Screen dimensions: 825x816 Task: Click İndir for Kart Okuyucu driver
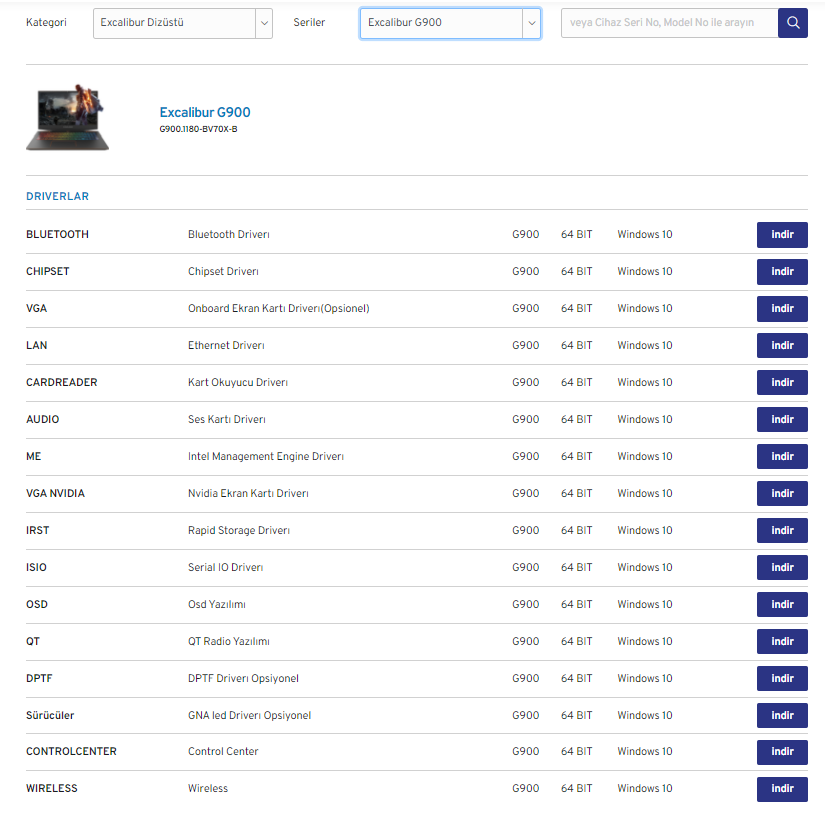coord(782,382)
